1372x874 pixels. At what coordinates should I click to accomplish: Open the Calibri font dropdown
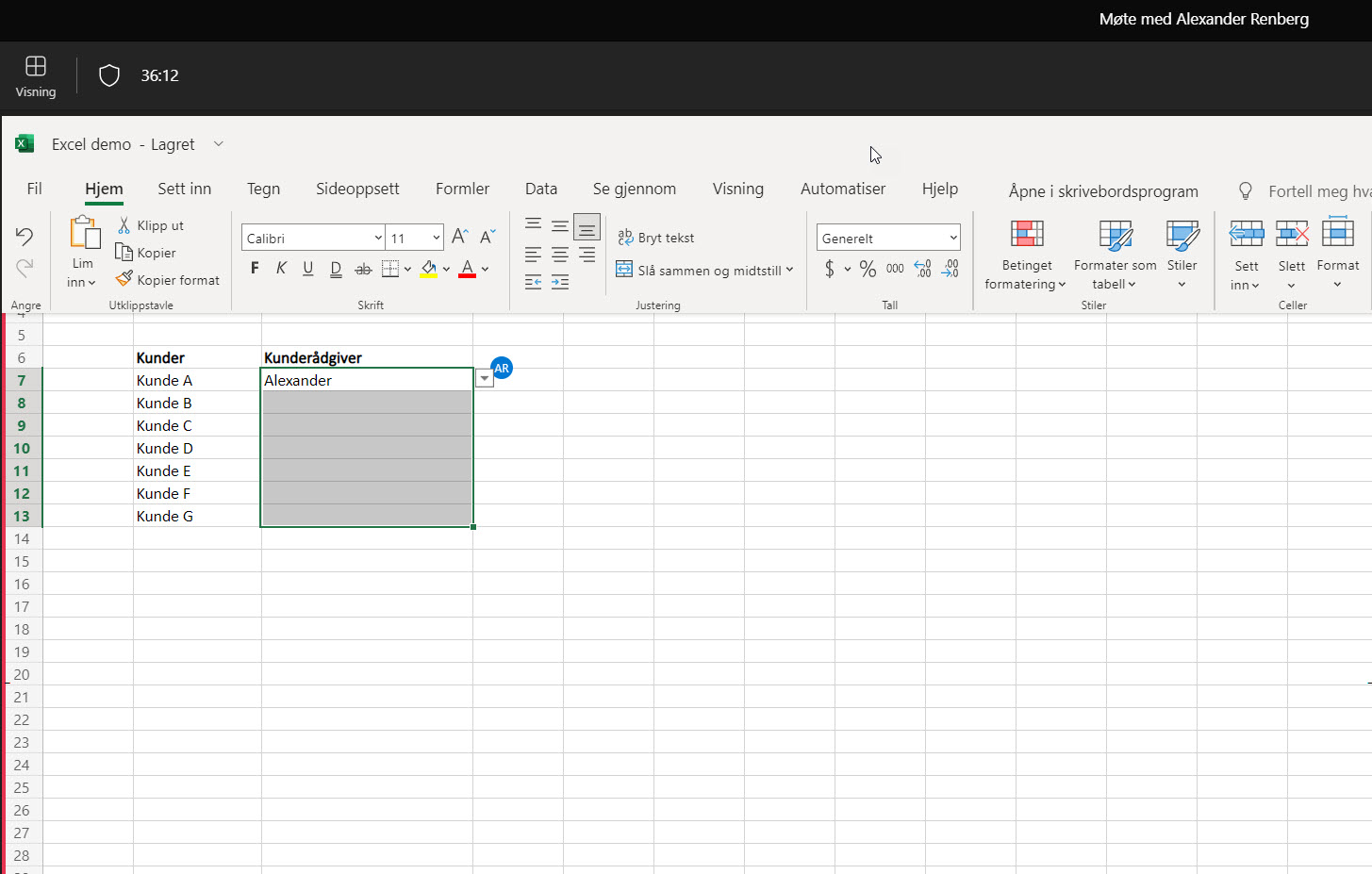tap(376, 237)
